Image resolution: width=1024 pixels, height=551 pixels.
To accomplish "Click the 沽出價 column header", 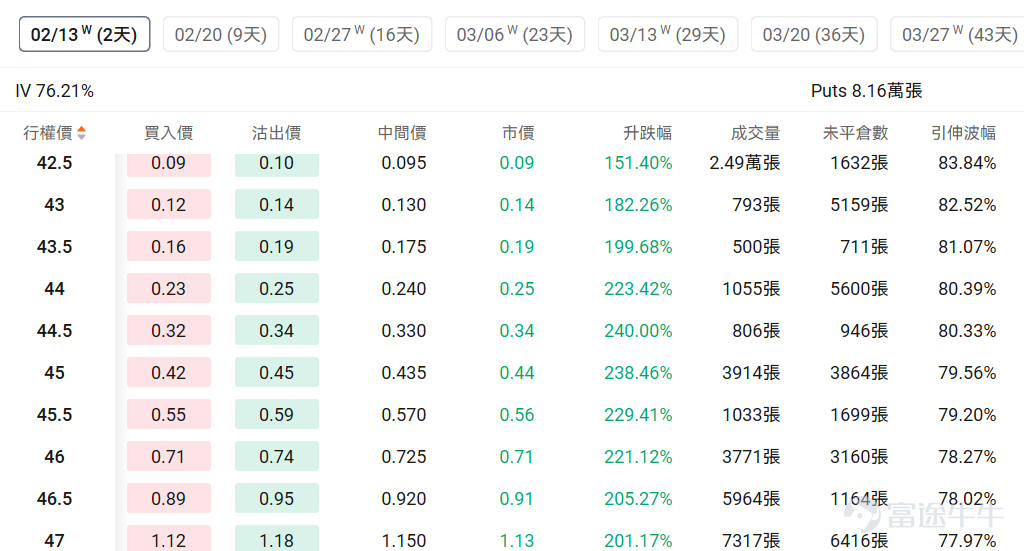I will pos(276,133).
